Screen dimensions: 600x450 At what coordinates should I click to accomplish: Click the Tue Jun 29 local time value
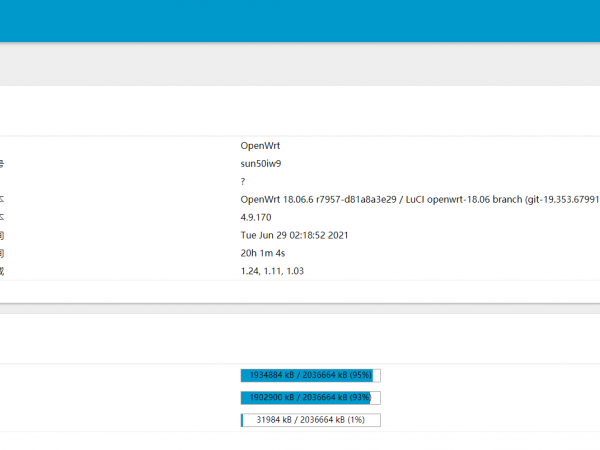point(294,235)
